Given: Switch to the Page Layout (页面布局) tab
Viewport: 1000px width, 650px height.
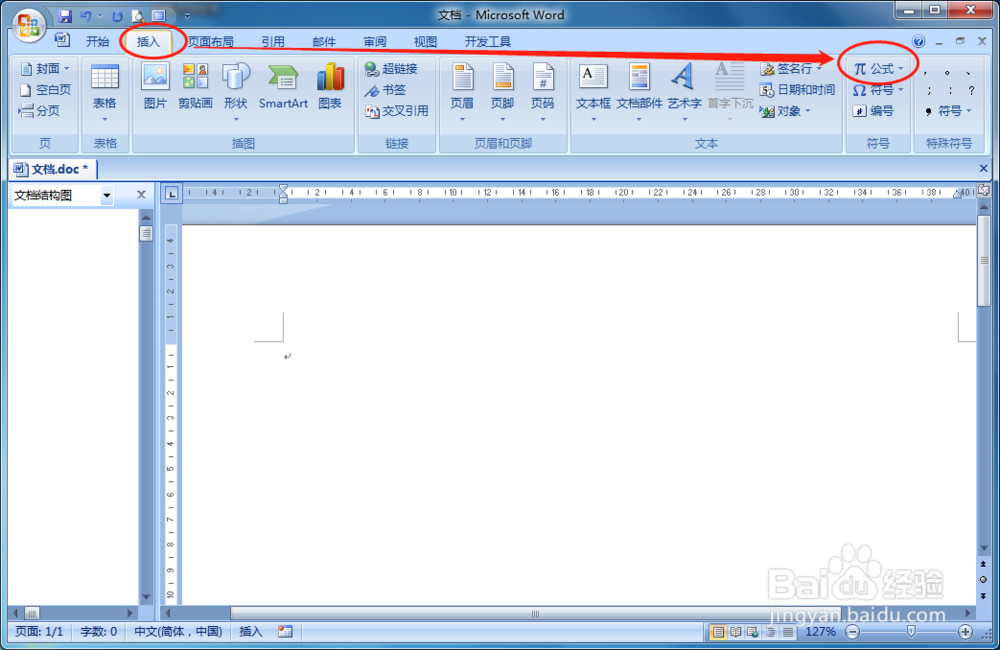Looking at the screenshot, I should click(x=210, y=41).
